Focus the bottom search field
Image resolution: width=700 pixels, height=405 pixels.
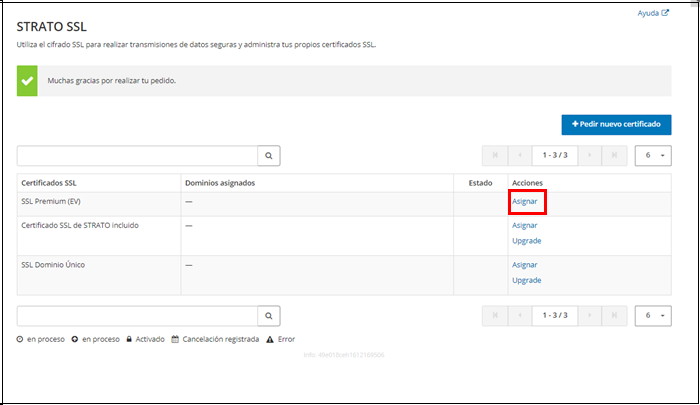click(x=138, y=316)
